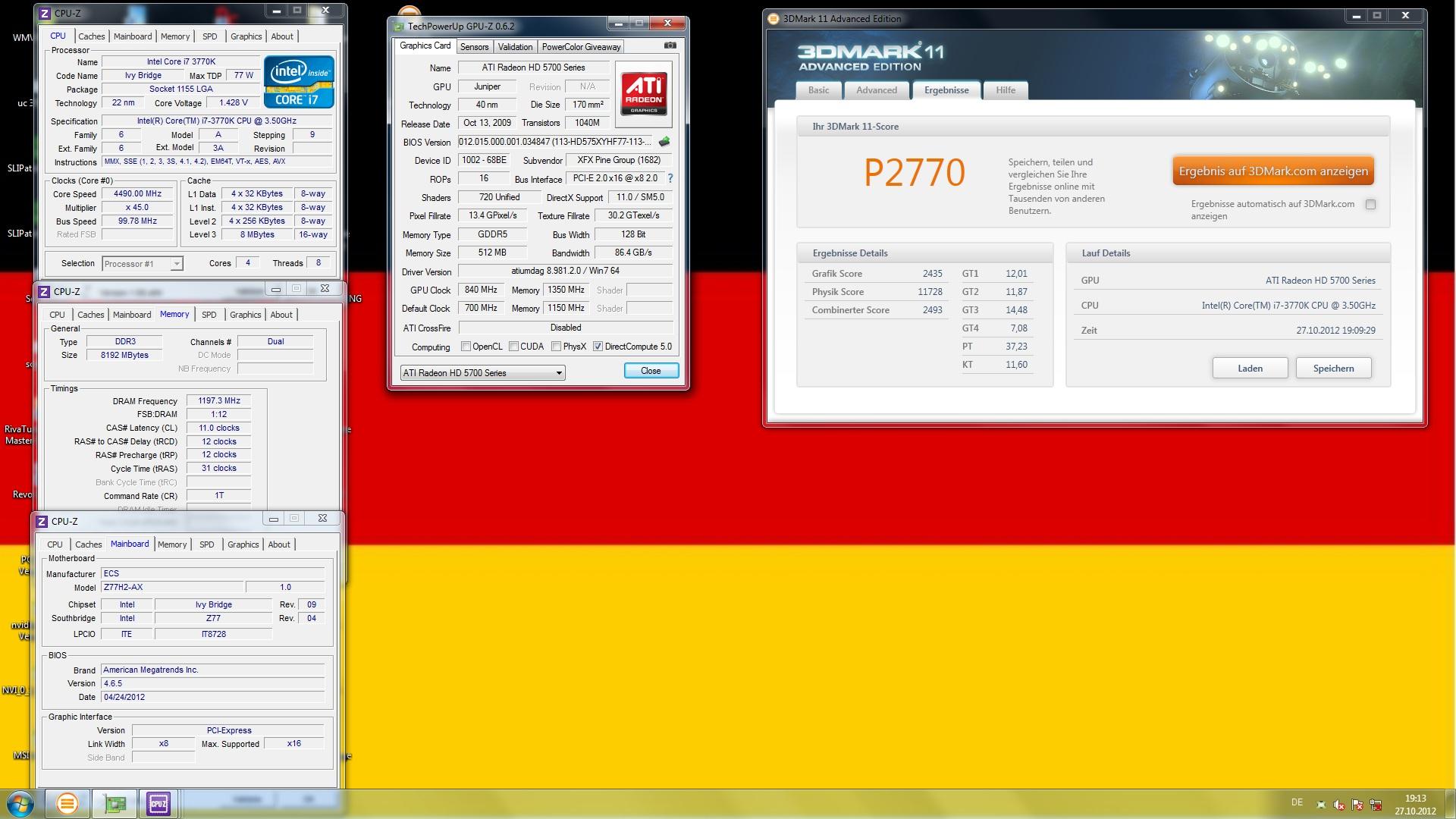Image resolution: width=1456 pixels, height=819 pixels.
Task: Open the Action Center flag icon
Action: point(1357,805)
